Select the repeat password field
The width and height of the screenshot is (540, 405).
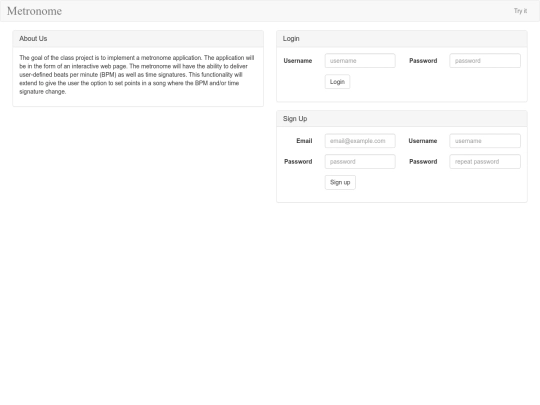click(x=485, y=162)
